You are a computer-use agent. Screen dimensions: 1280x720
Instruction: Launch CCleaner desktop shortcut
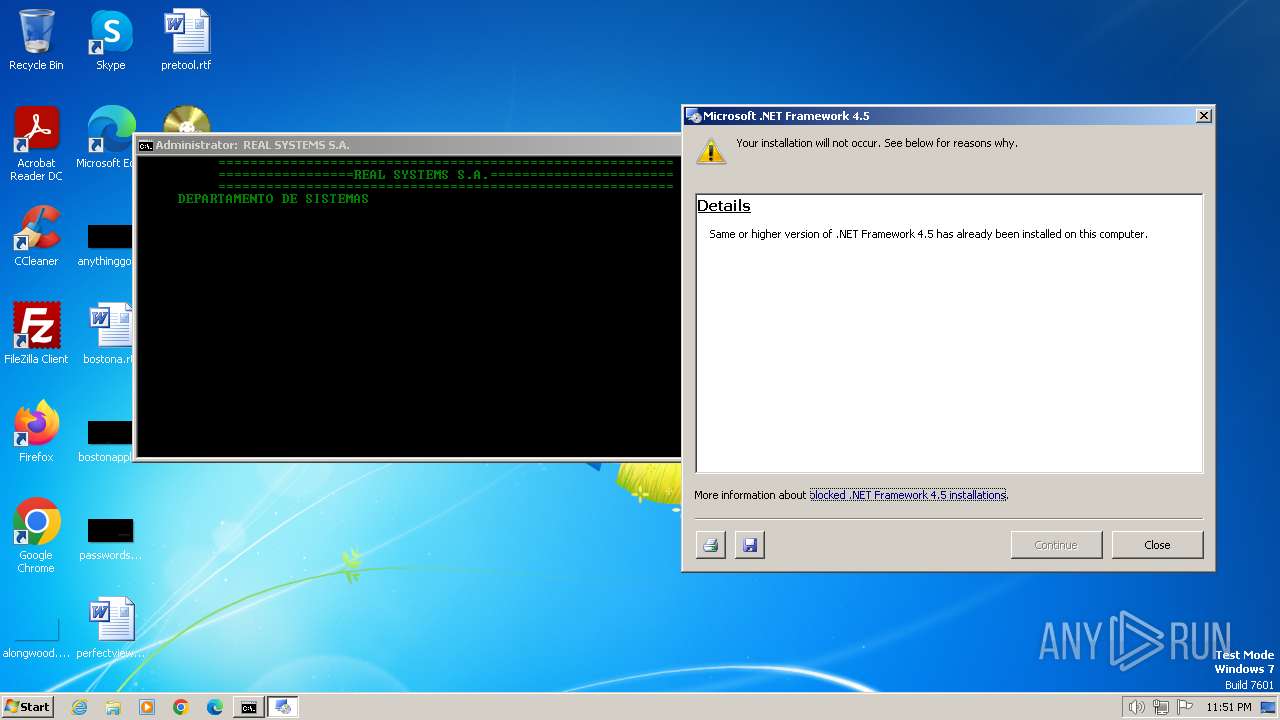(36, 236)
